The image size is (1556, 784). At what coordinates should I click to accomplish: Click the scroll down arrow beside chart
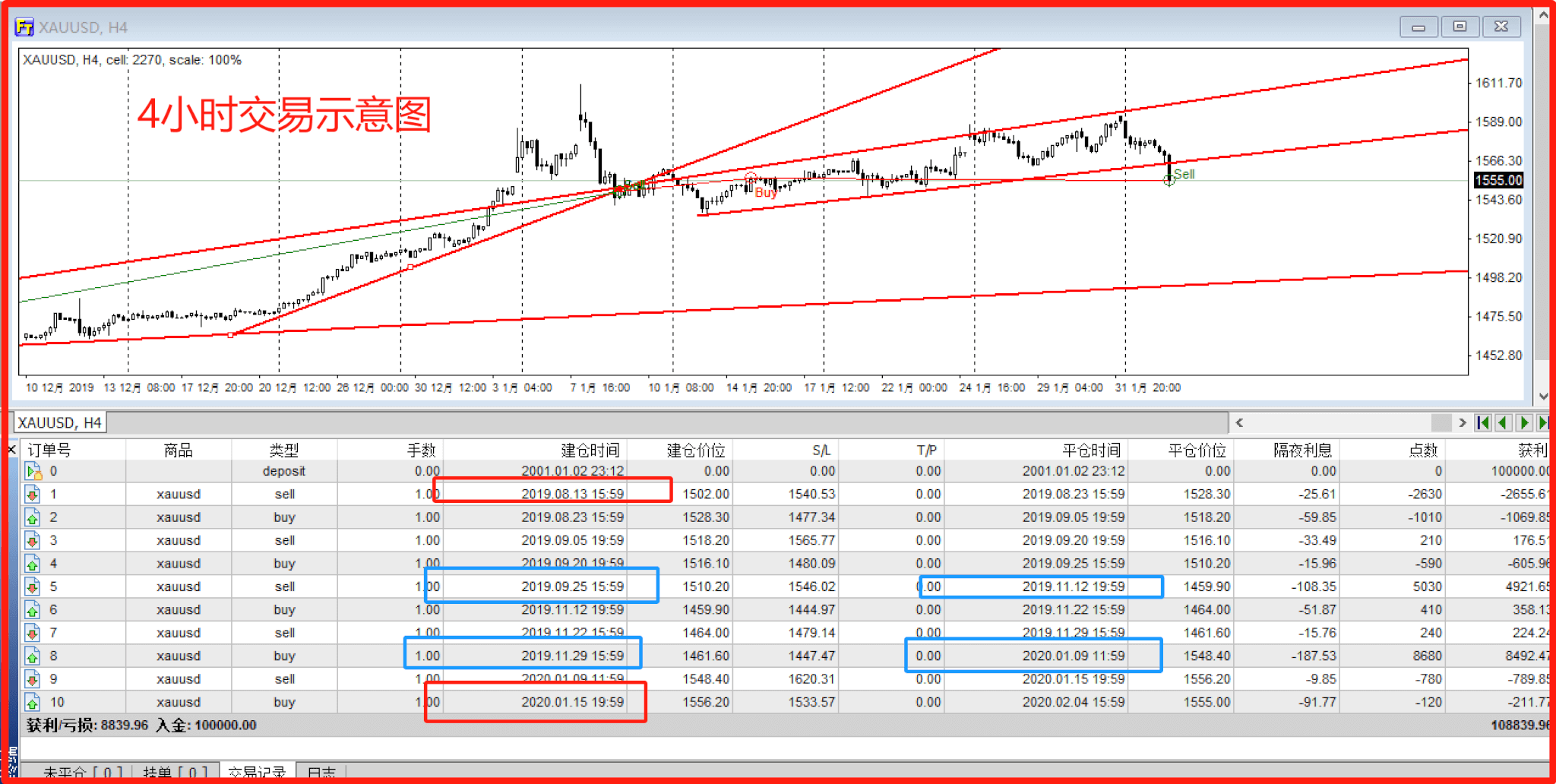tap(1542, 396)
